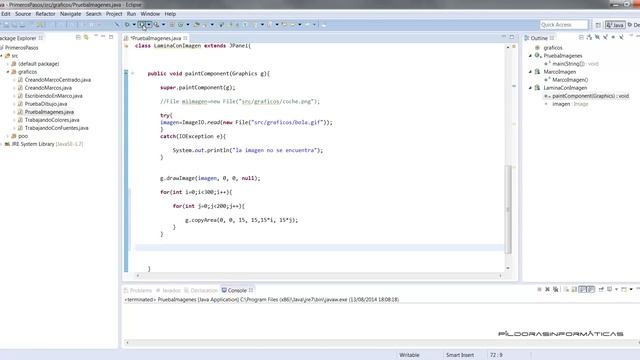The width and height of the screenshot is (640, 360).
Task: Collapse MarcoImagen class in Outline
Action: click(x=531, y=72)
